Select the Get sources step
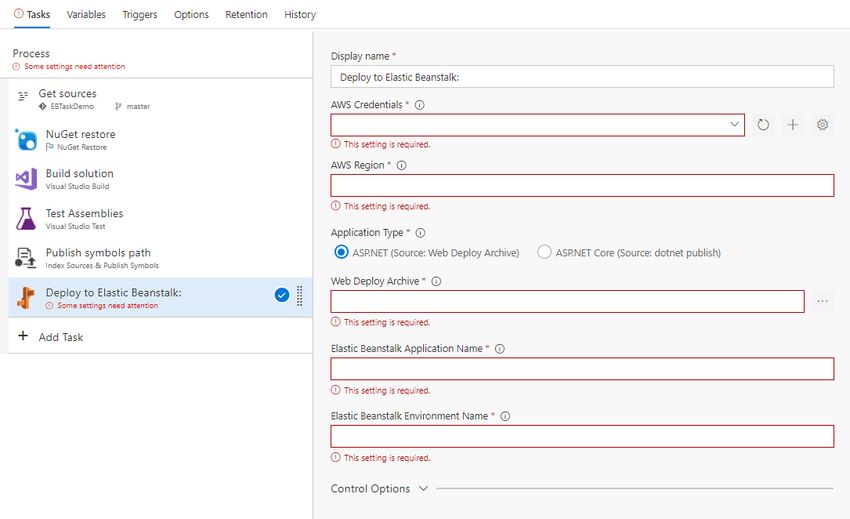Screen dimensions: 850x519 click(160, 99)
